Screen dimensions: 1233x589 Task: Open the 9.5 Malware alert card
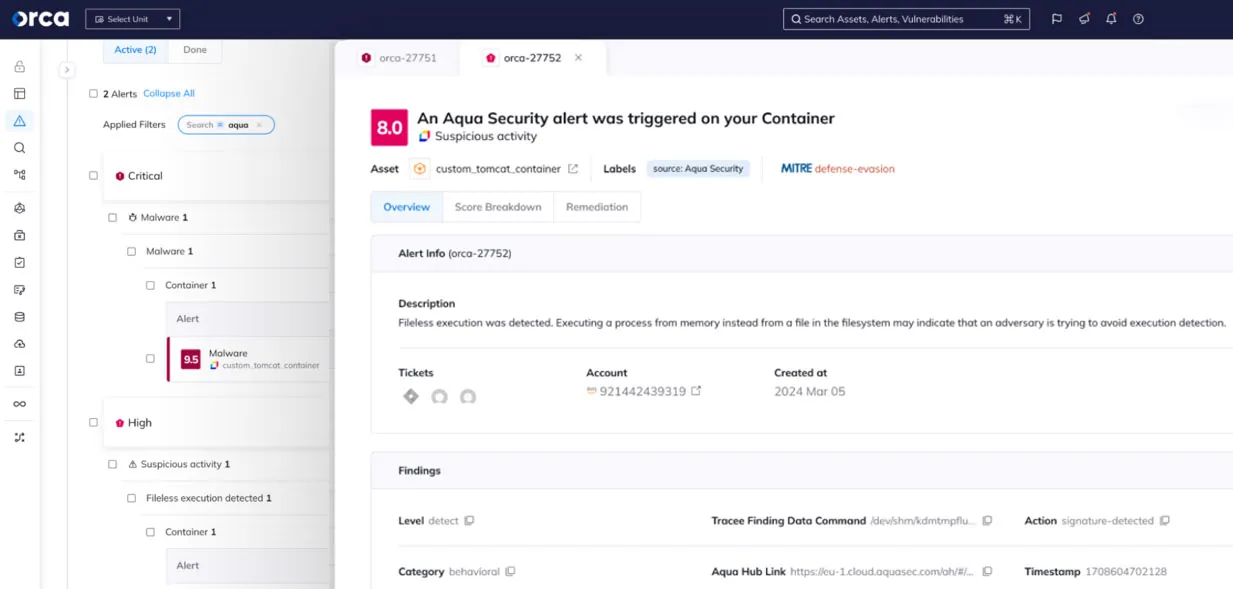tap(250, 358)
